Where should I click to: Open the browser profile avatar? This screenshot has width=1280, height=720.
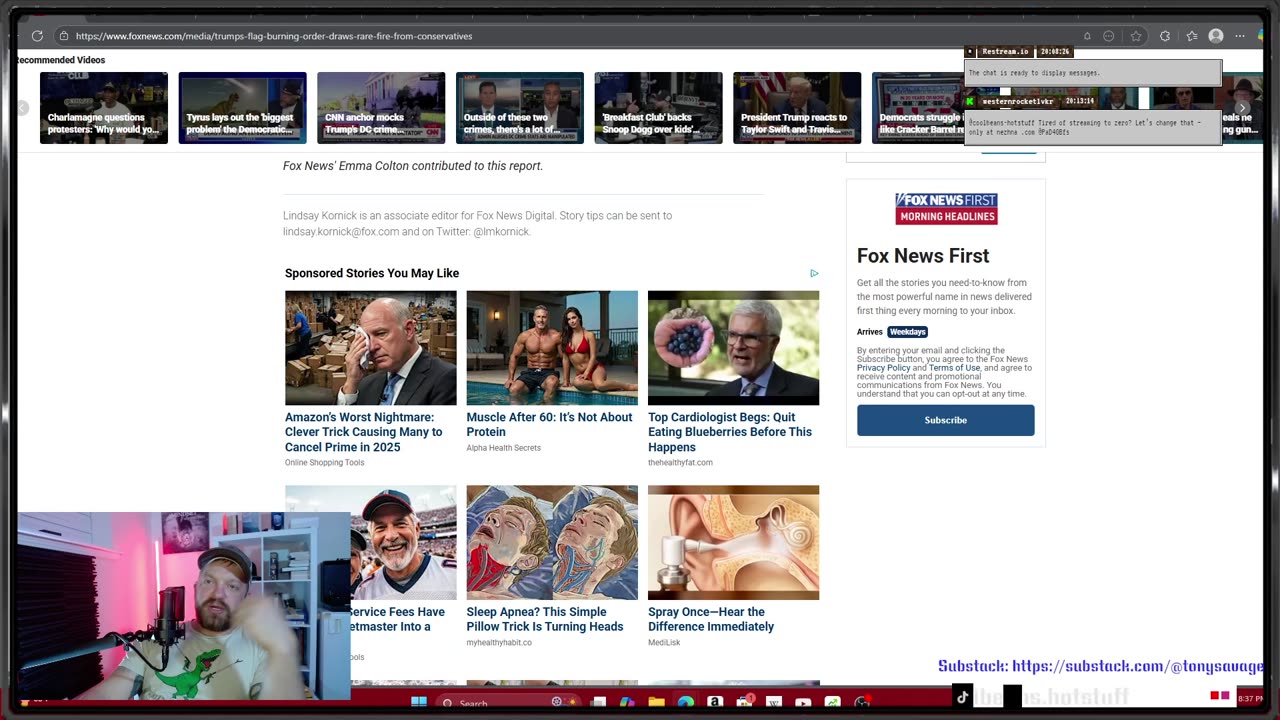(x=1216, y=36)
